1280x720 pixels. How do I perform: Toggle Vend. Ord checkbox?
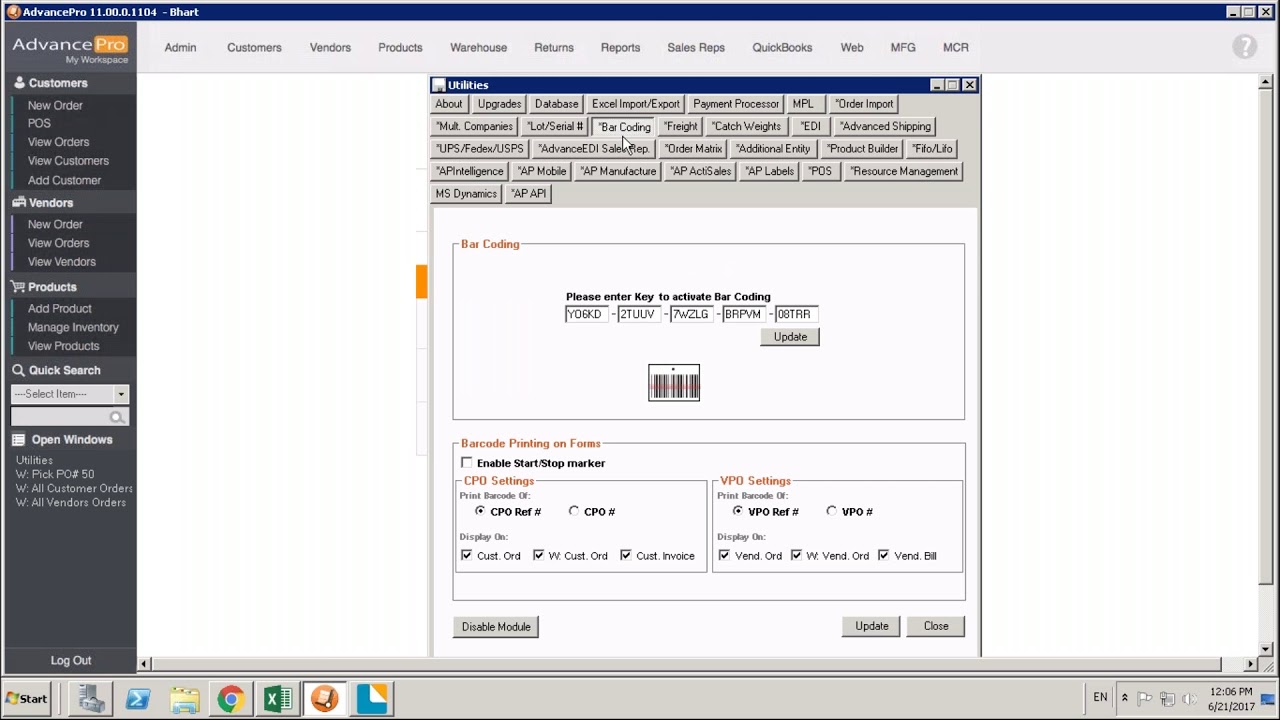coord(725,555)
